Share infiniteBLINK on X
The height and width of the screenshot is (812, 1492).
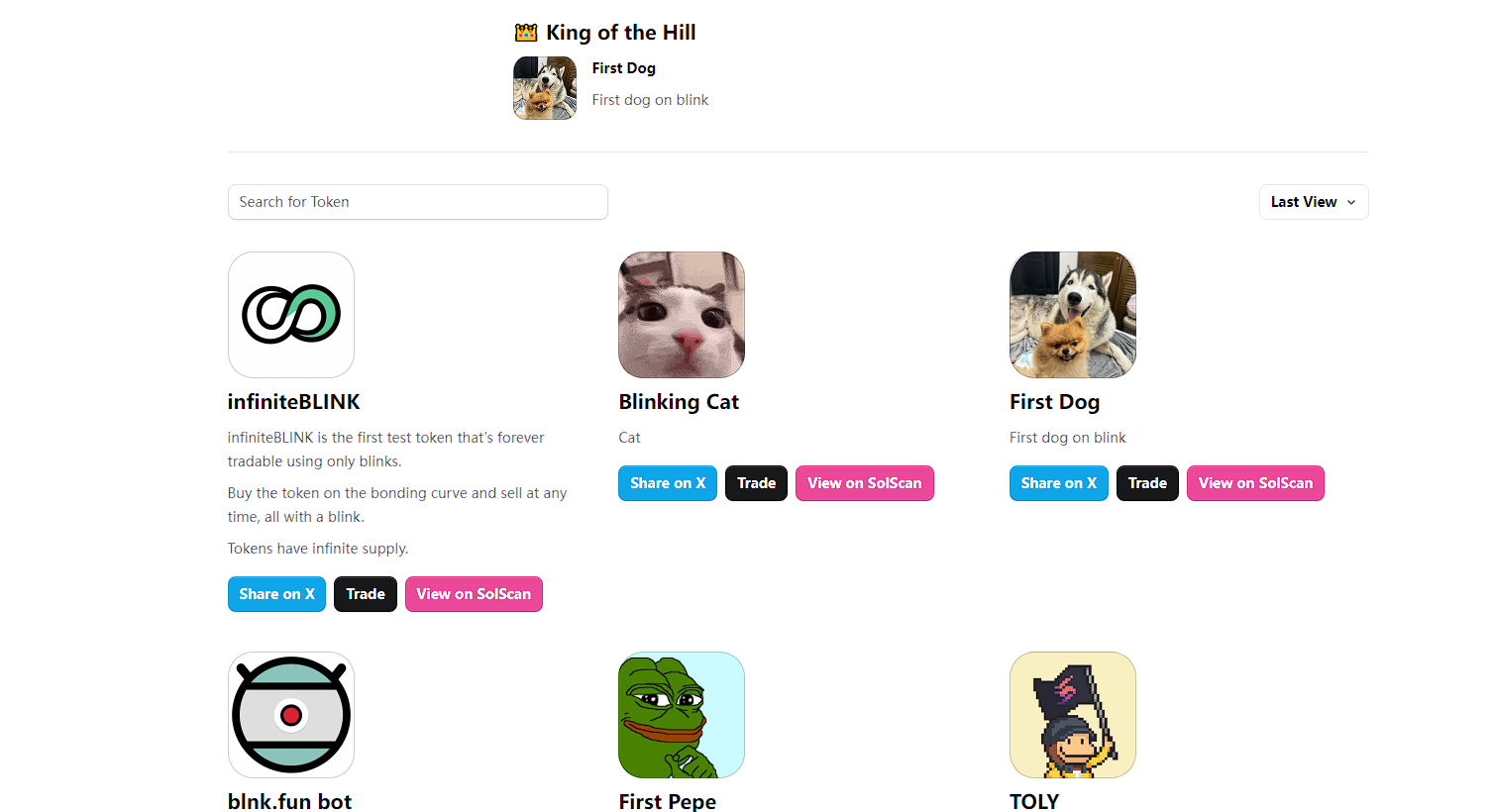point(276,594)
